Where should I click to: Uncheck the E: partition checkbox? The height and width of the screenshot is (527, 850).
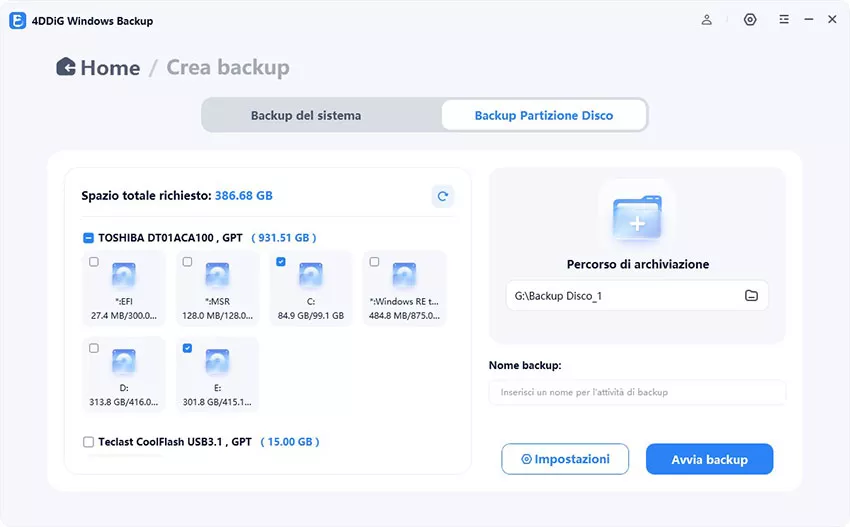(x=188, y=348)
